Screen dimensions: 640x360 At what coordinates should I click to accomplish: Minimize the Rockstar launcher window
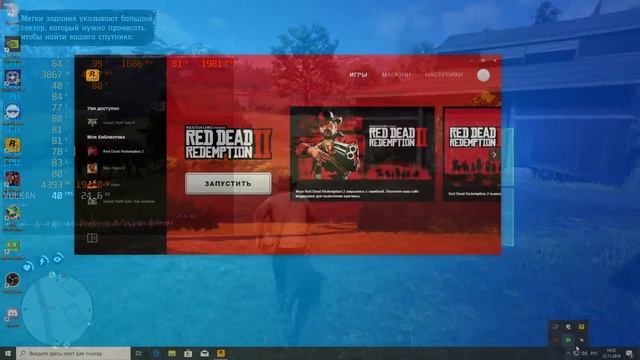(471, 60)
